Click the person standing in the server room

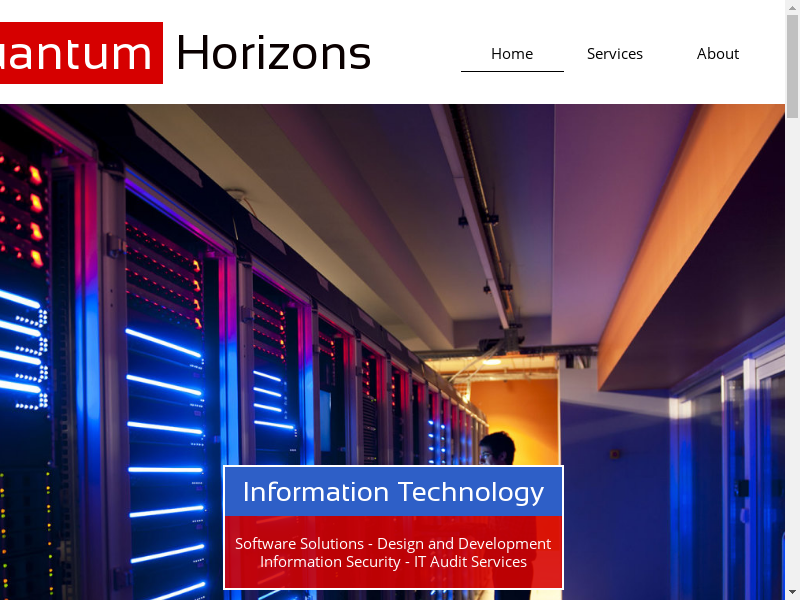[496, 449]
